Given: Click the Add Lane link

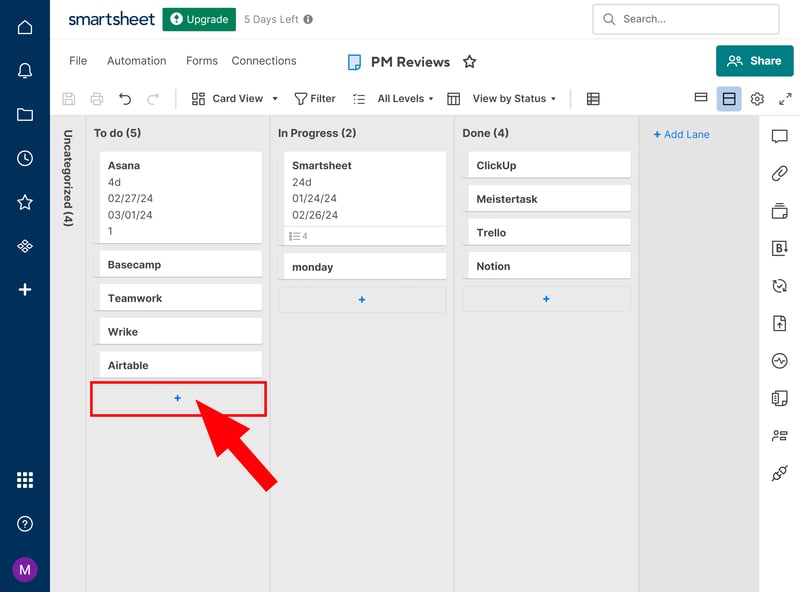Looking at the screenshot, I should pos(681,134).
